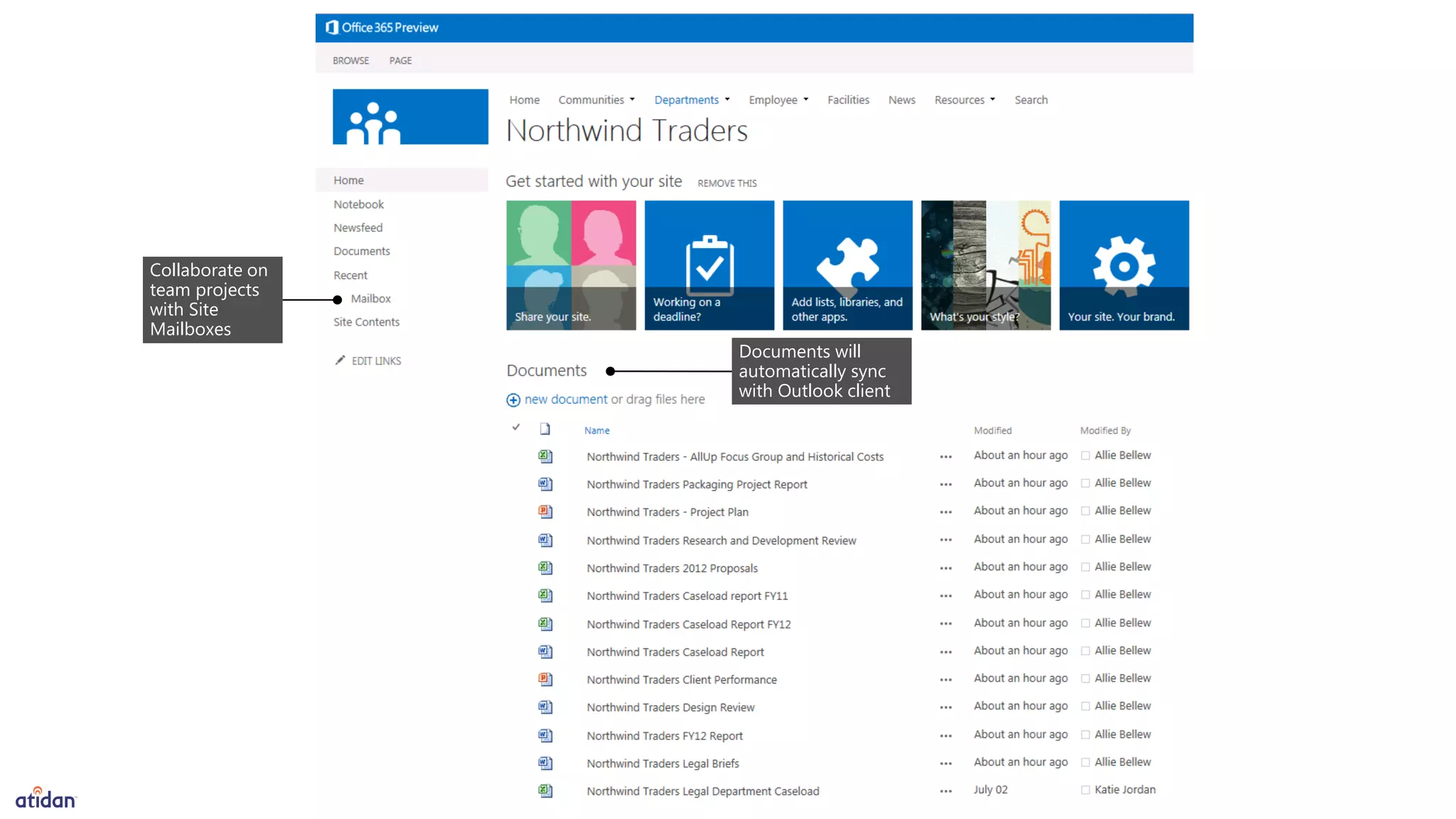Viewport: 1456px width, 819px height.
Task: Open Word icon of Packaging Project Report
Action: click(x=545, y=484)
